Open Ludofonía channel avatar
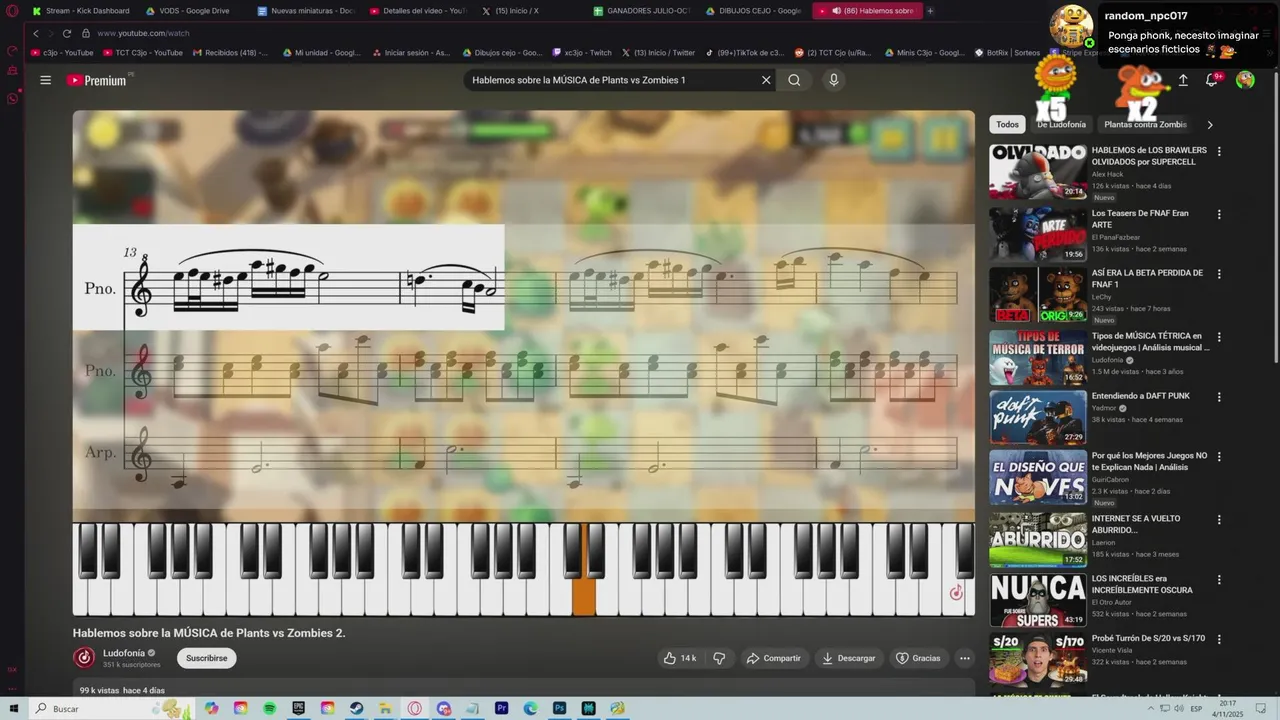Viewport: 1280px width, 720px height. [x=84, y=657]
